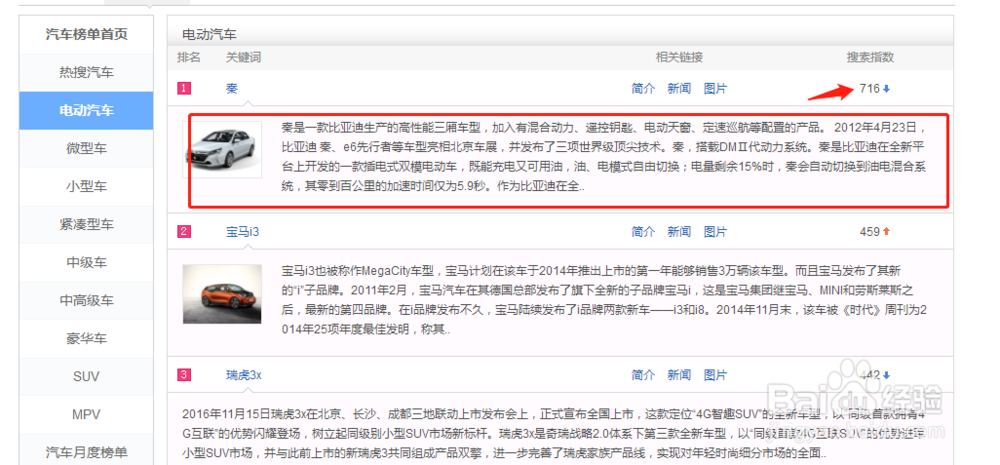Click the 宝马i3 orange car thumbnail
This screenshot has height=465, width=1000.
tap(222, 294)
